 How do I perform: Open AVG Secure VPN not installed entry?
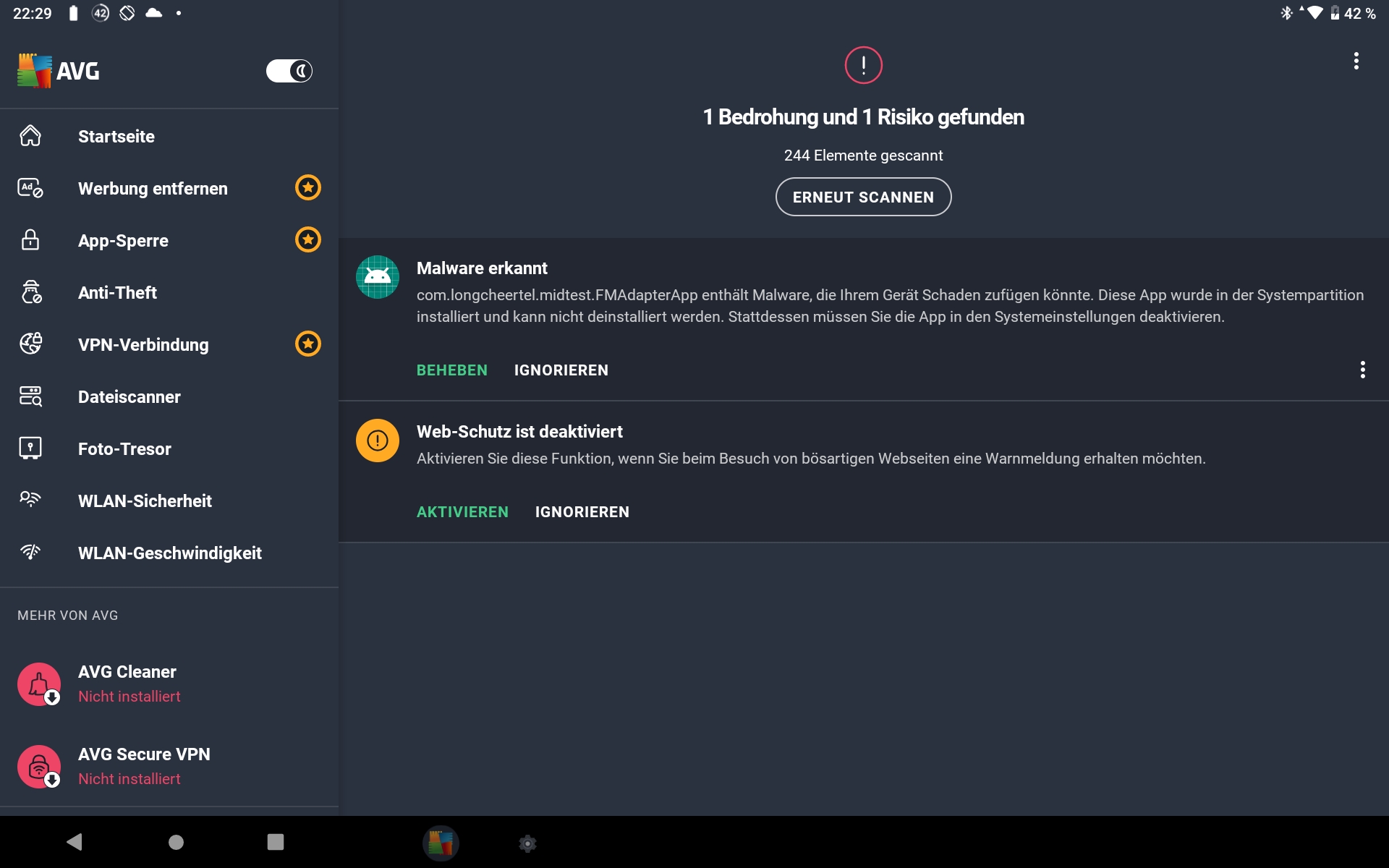(x=143, y=765)
